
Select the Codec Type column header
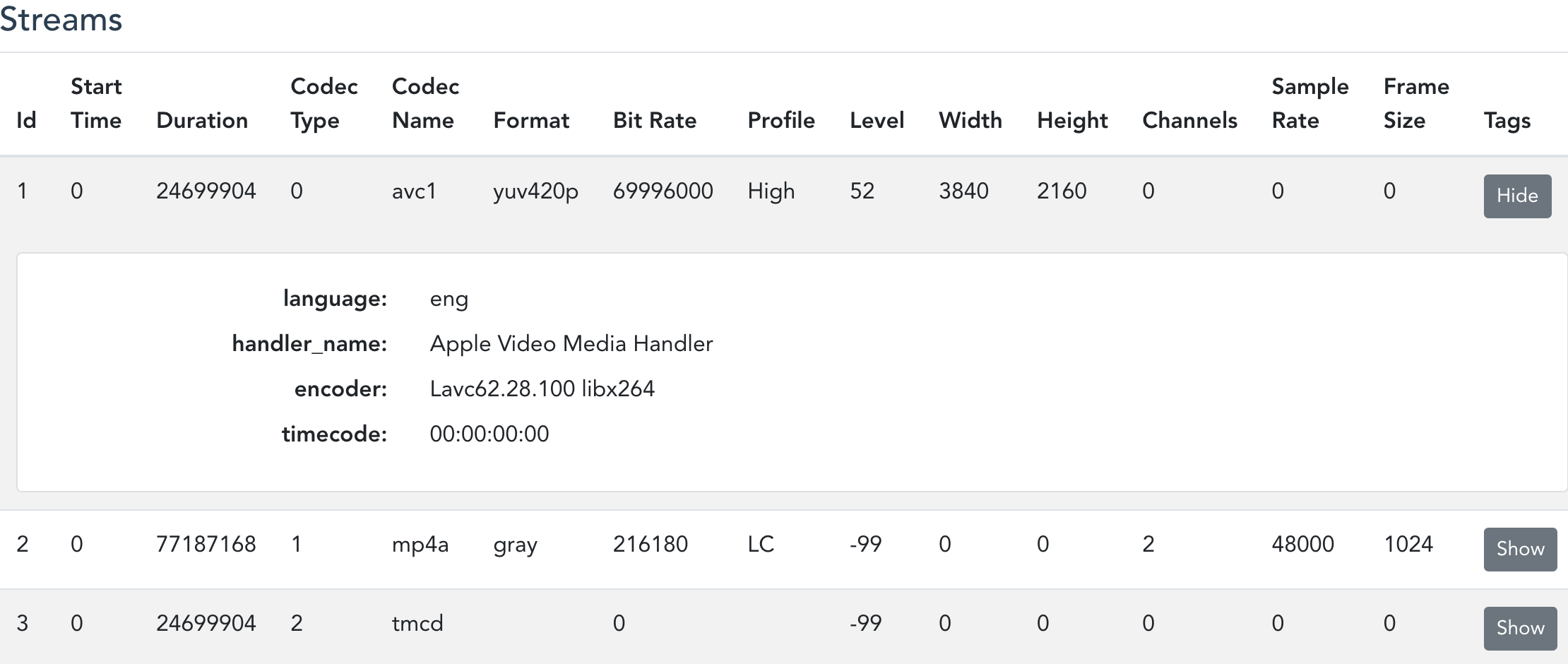(323, 103)
